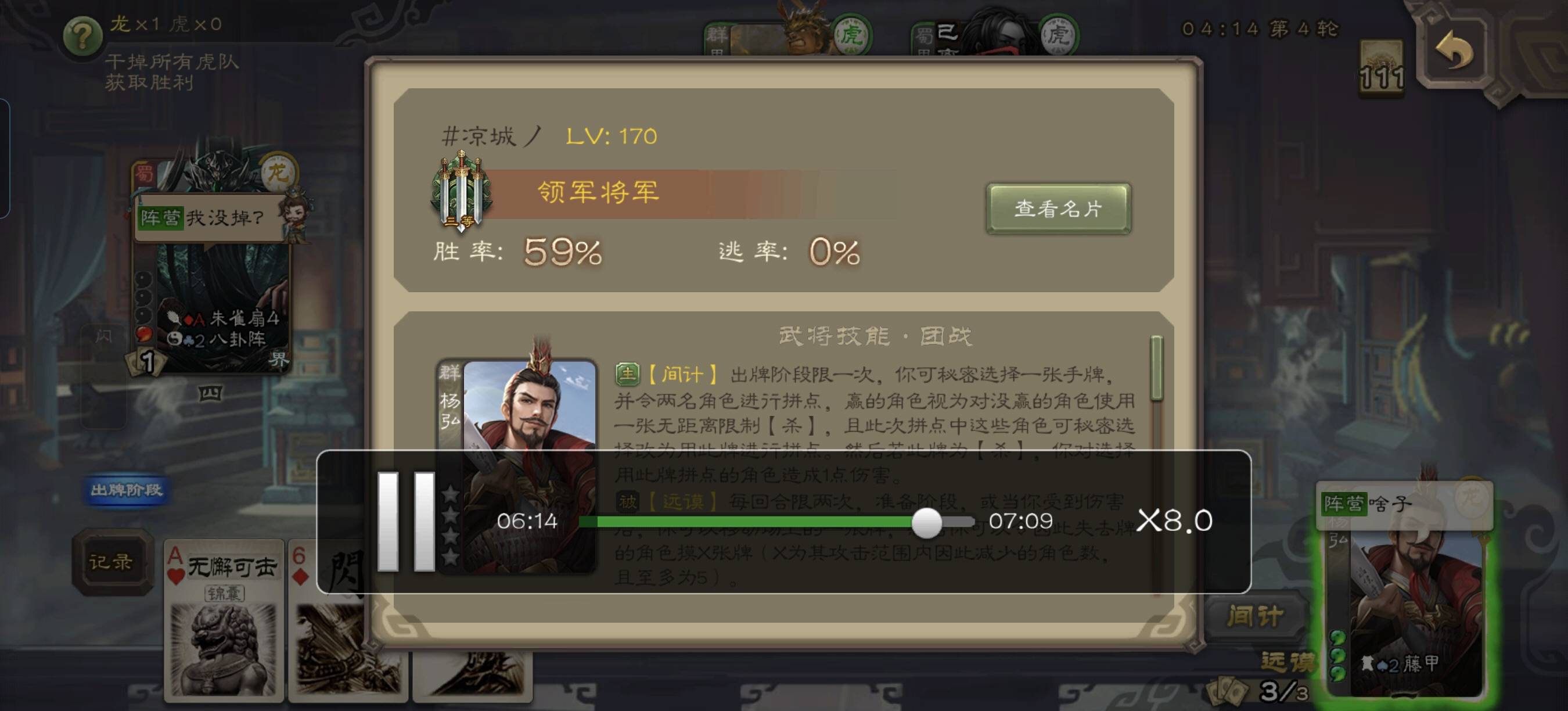The image size is (1568, 711).
Task: Open the 记录 log button
Action: (x=112, y=562)
